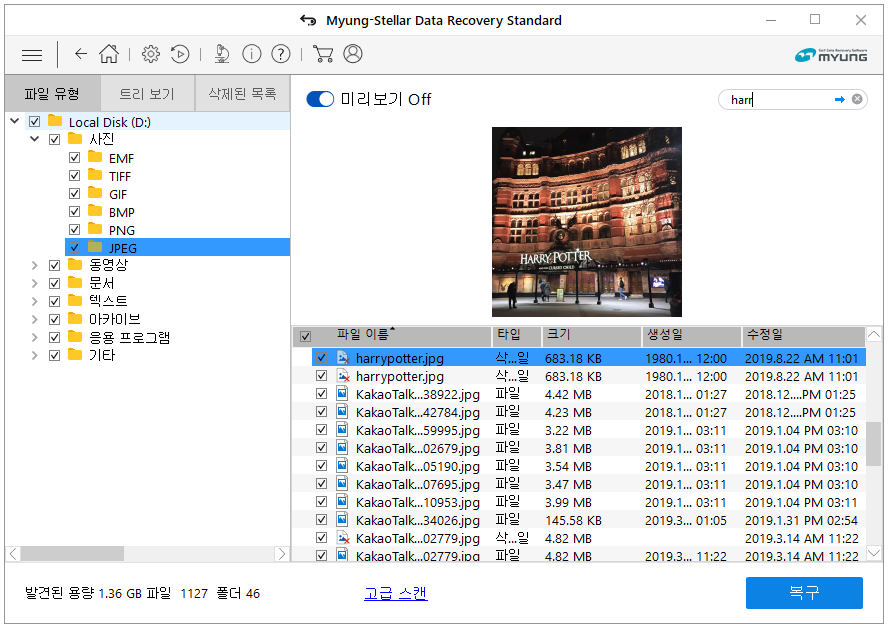Screen dimensions: 889x626
Task: Expand the 텍스트 folder node
Action: (35, 301)
